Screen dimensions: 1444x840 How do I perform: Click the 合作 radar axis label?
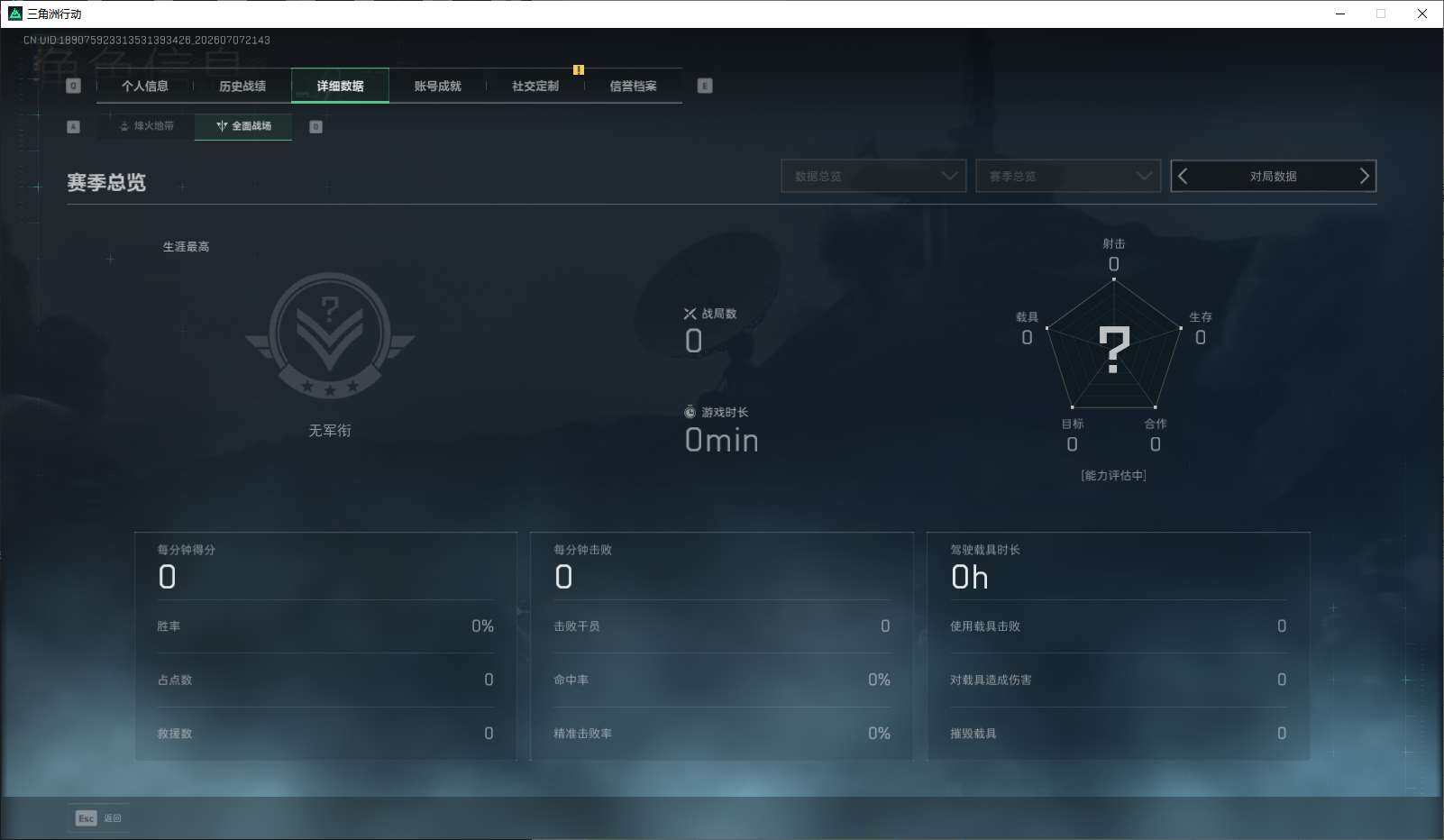click(x=1156, y=424)
